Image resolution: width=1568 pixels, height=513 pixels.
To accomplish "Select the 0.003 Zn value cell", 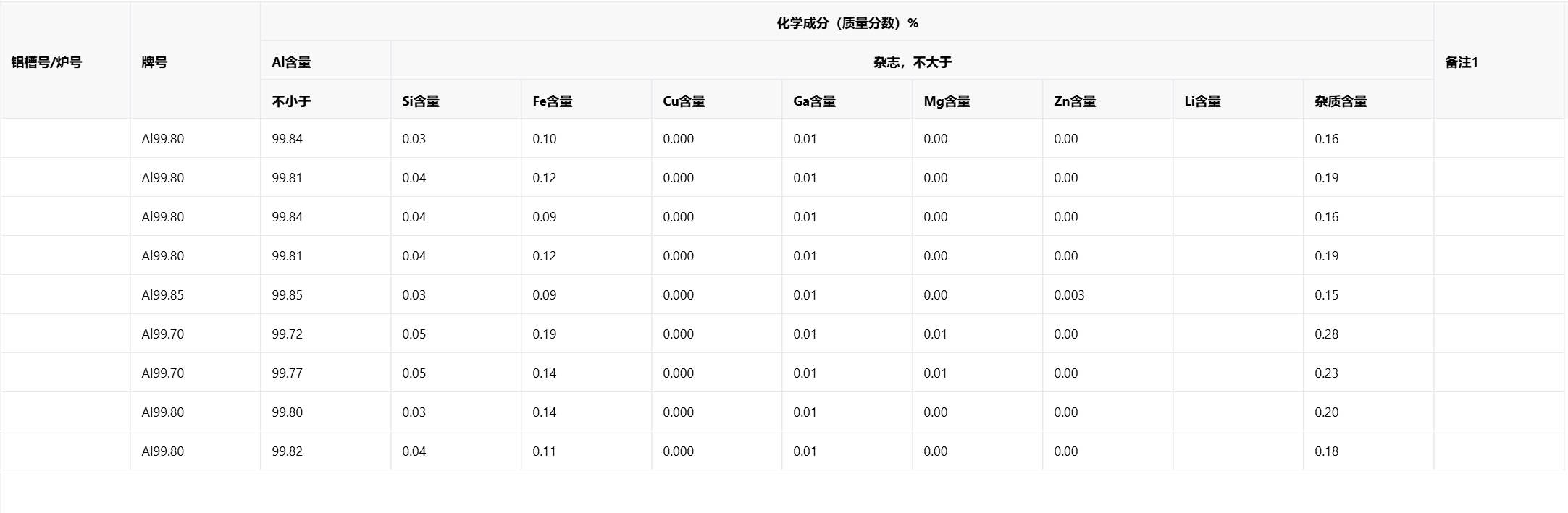I will [1069, 295].
